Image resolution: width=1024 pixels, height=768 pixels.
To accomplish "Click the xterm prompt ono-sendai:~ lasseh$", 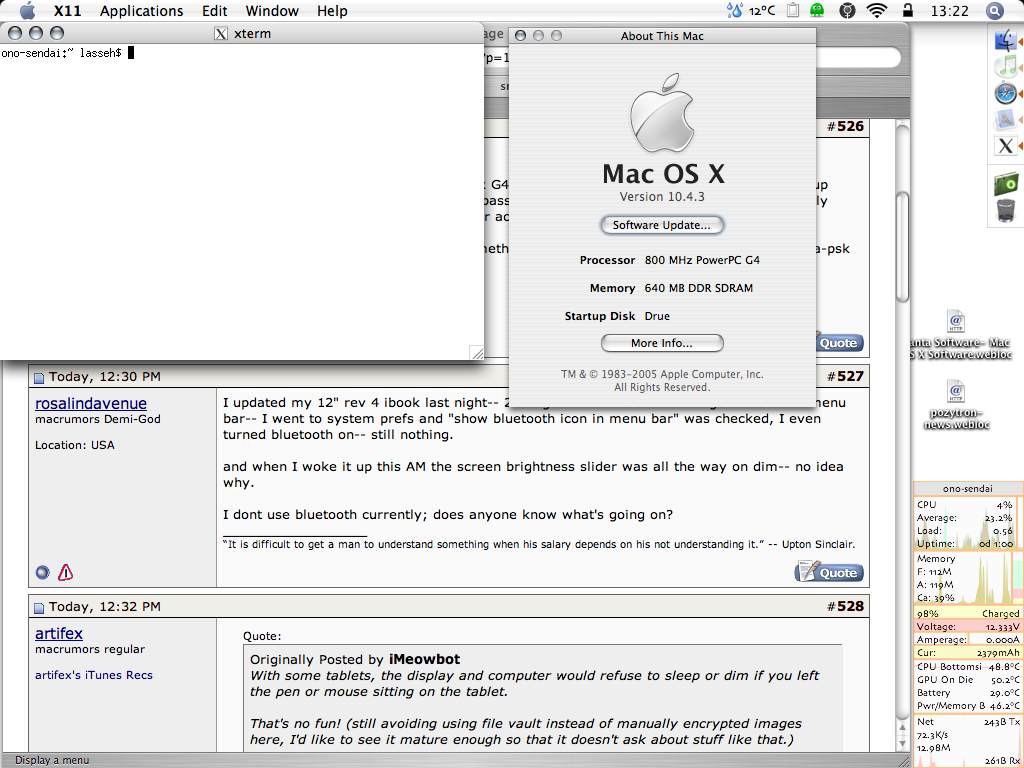I will [61, 53].
